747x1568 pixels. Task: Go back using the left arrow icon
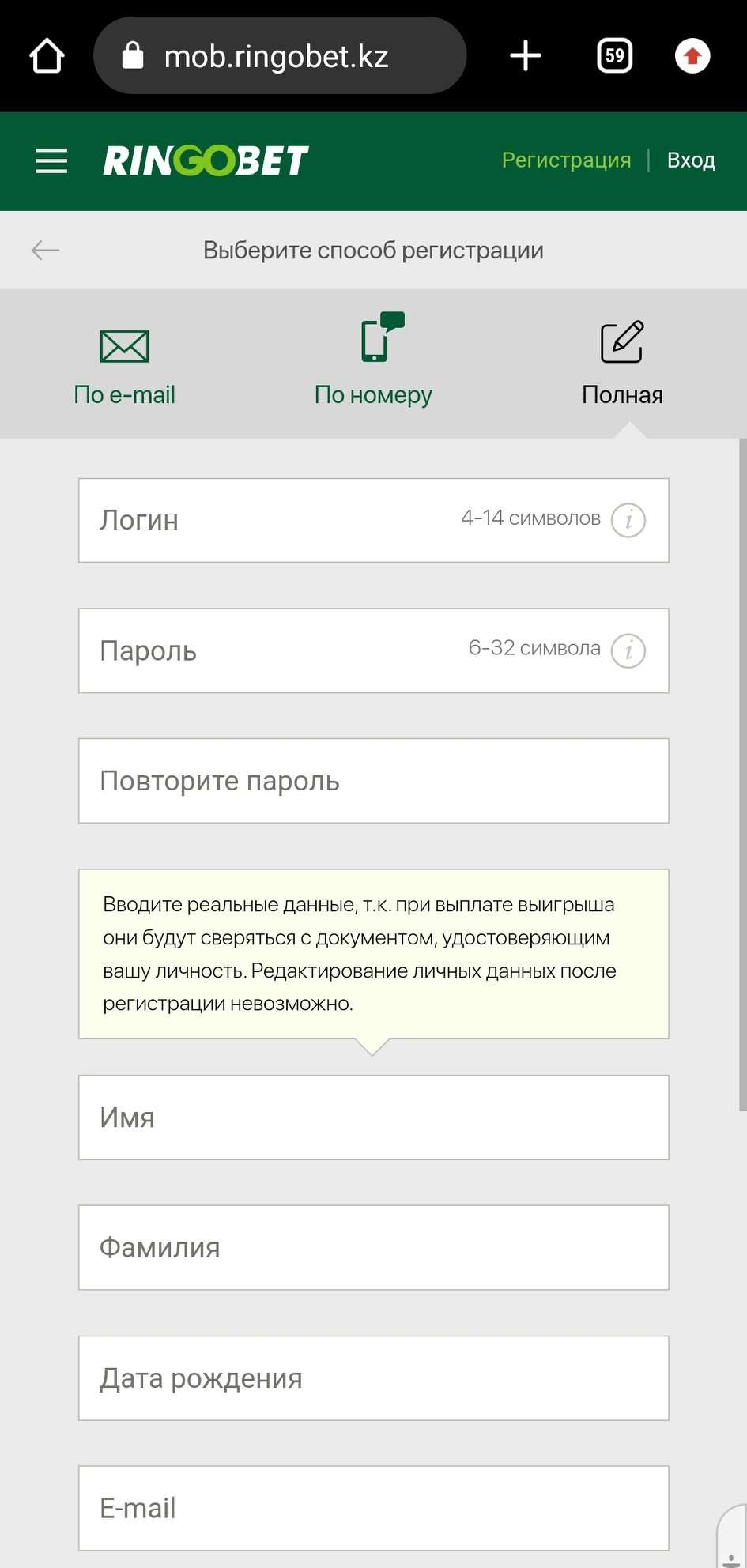pos(45,251)
